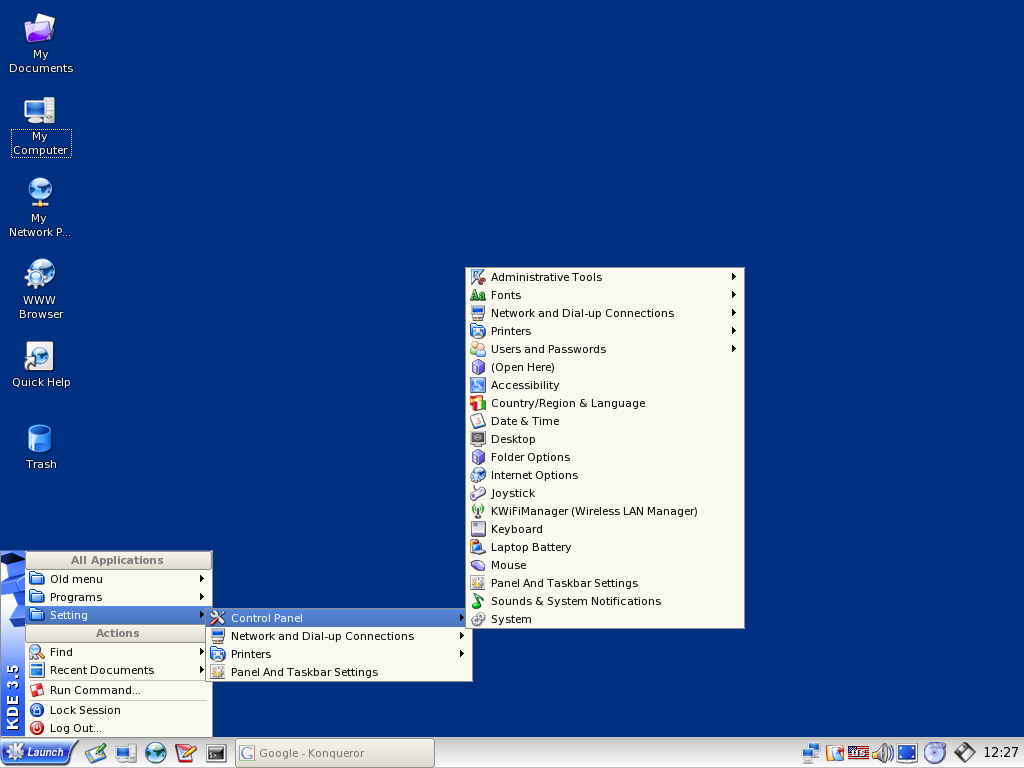Open Network and Dial-up Connections under Setting submenu
Screen dimensions: 1024x768
pos(338,636)
